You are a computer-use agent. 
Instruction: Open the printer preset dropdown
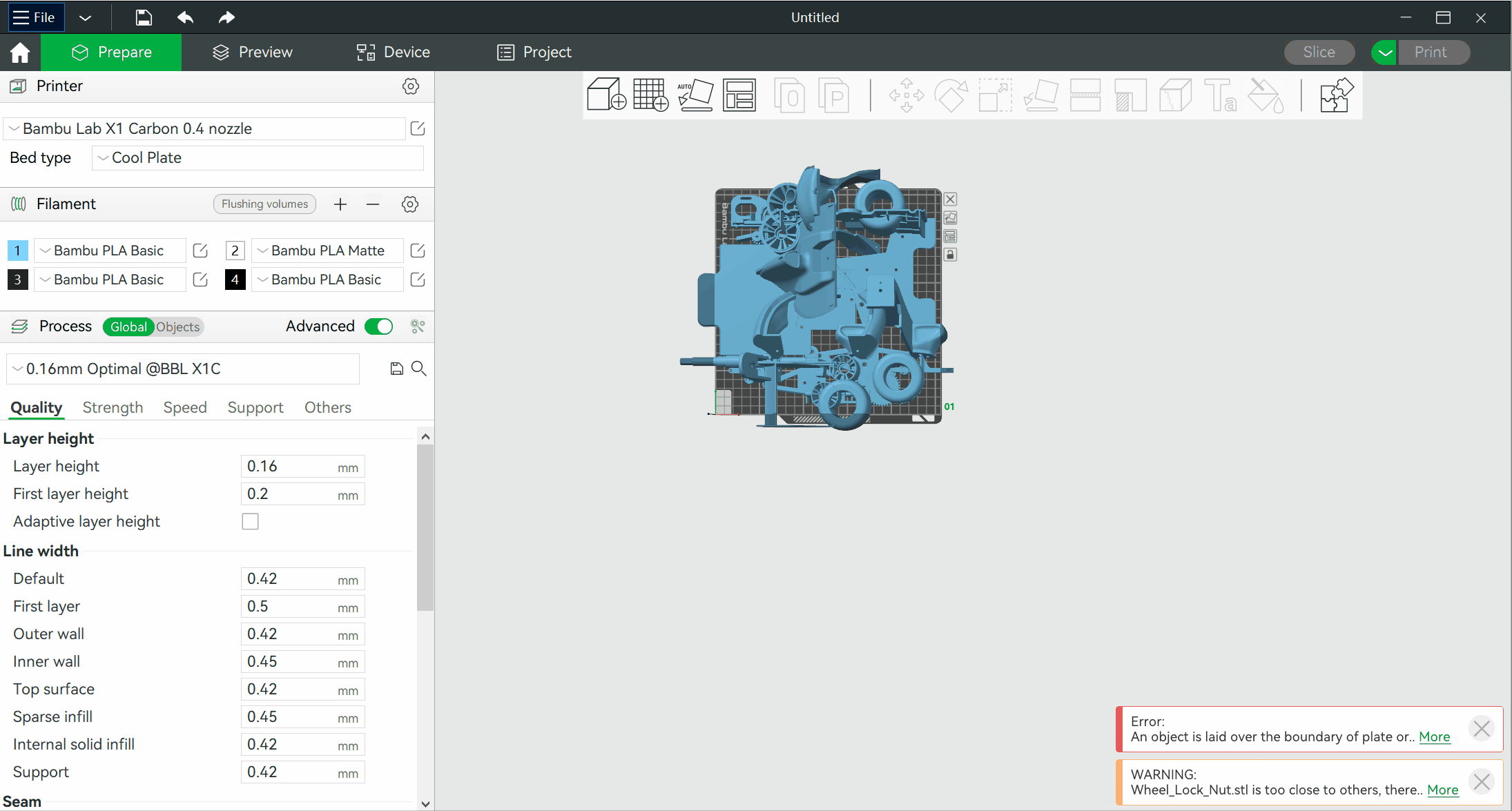click(x=205, y=128)
